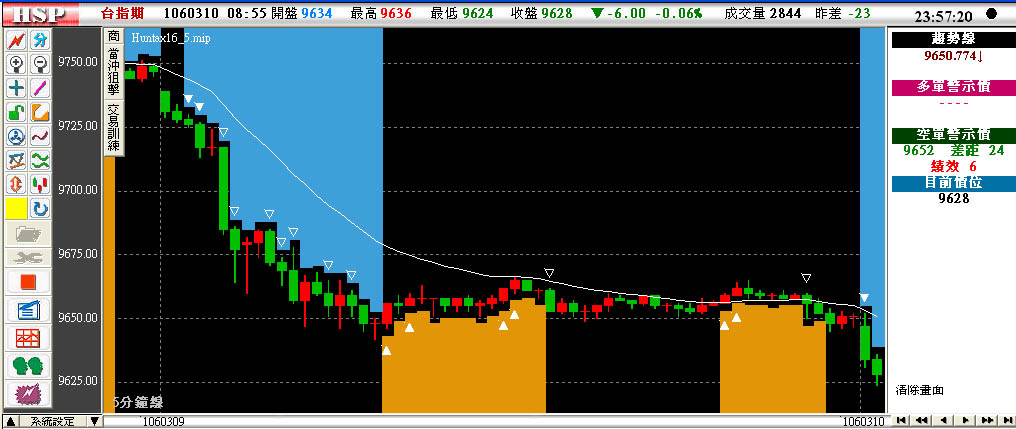The image size is (1016, 429).
Task: Click the grayed-out wrench tools icon
Action: (x=28, y=258)
